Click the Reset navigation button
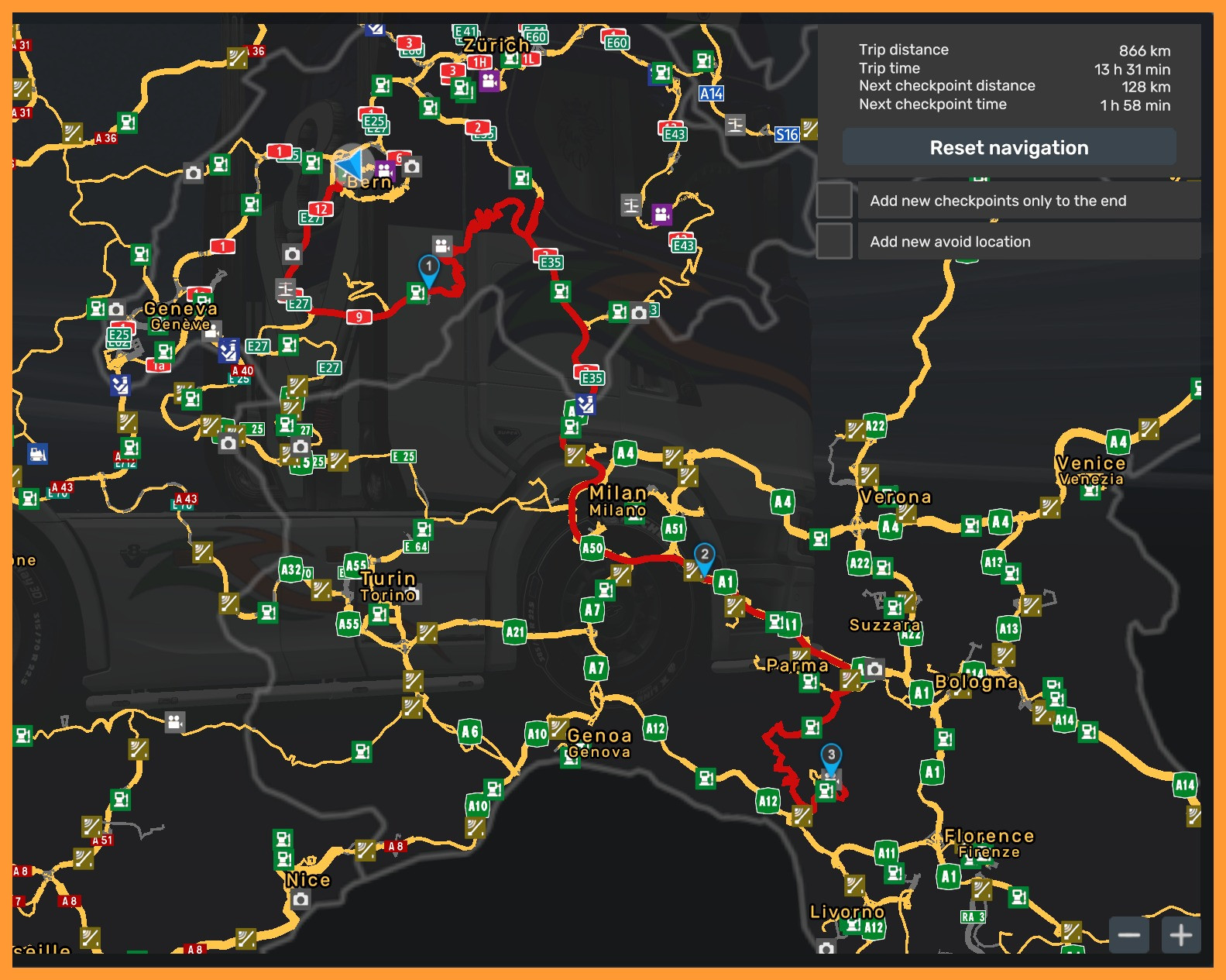Viewport: 1226px width, 980px height. tap(1008, 147)
